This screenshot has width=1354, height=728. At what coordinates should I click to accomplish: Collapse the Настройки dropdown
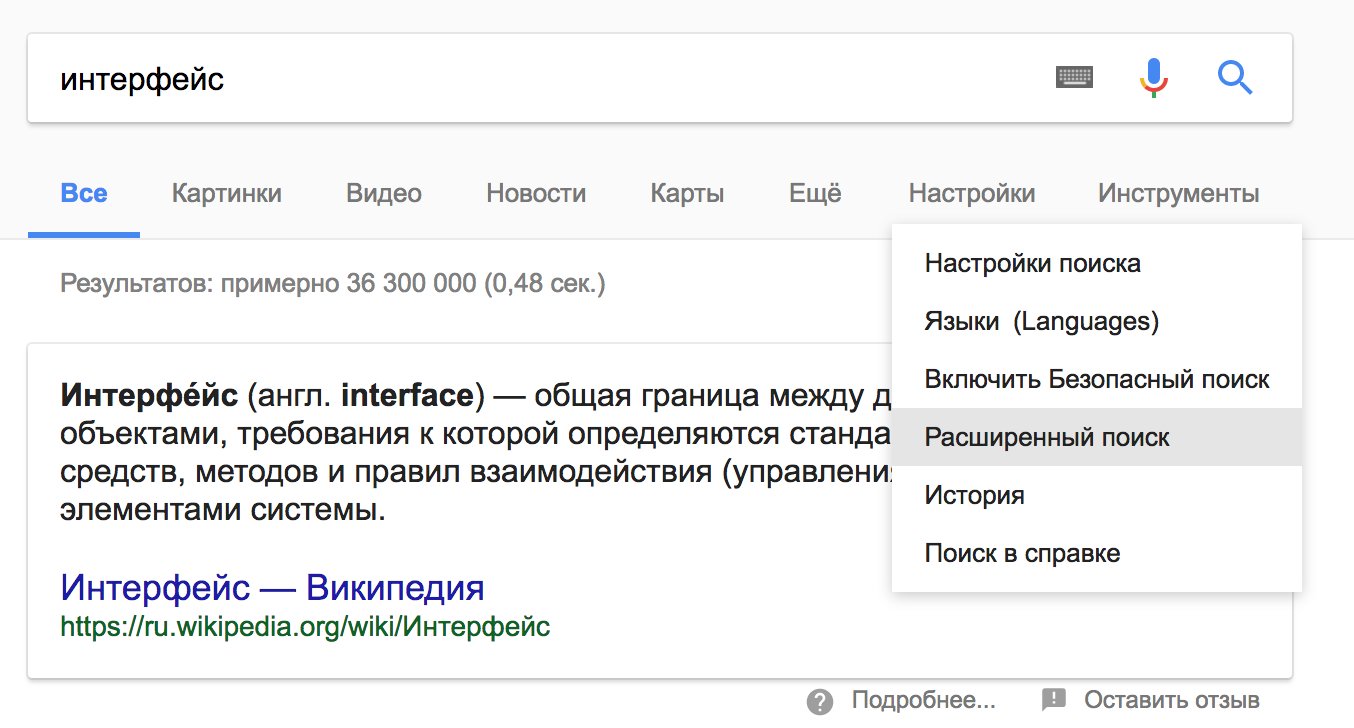[971, 193]
